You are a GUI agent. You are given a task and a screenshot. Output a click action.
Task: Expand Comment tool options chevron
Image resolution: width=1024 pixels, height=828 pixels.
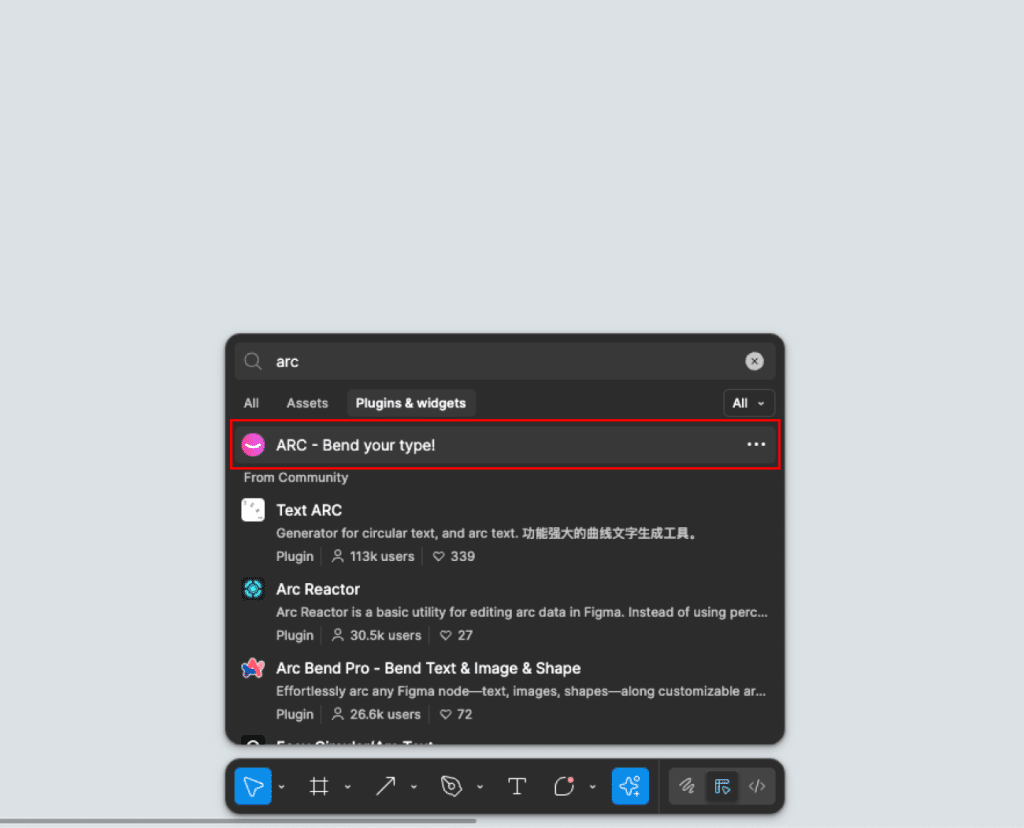pyautogui.click(x=592, y=787)
